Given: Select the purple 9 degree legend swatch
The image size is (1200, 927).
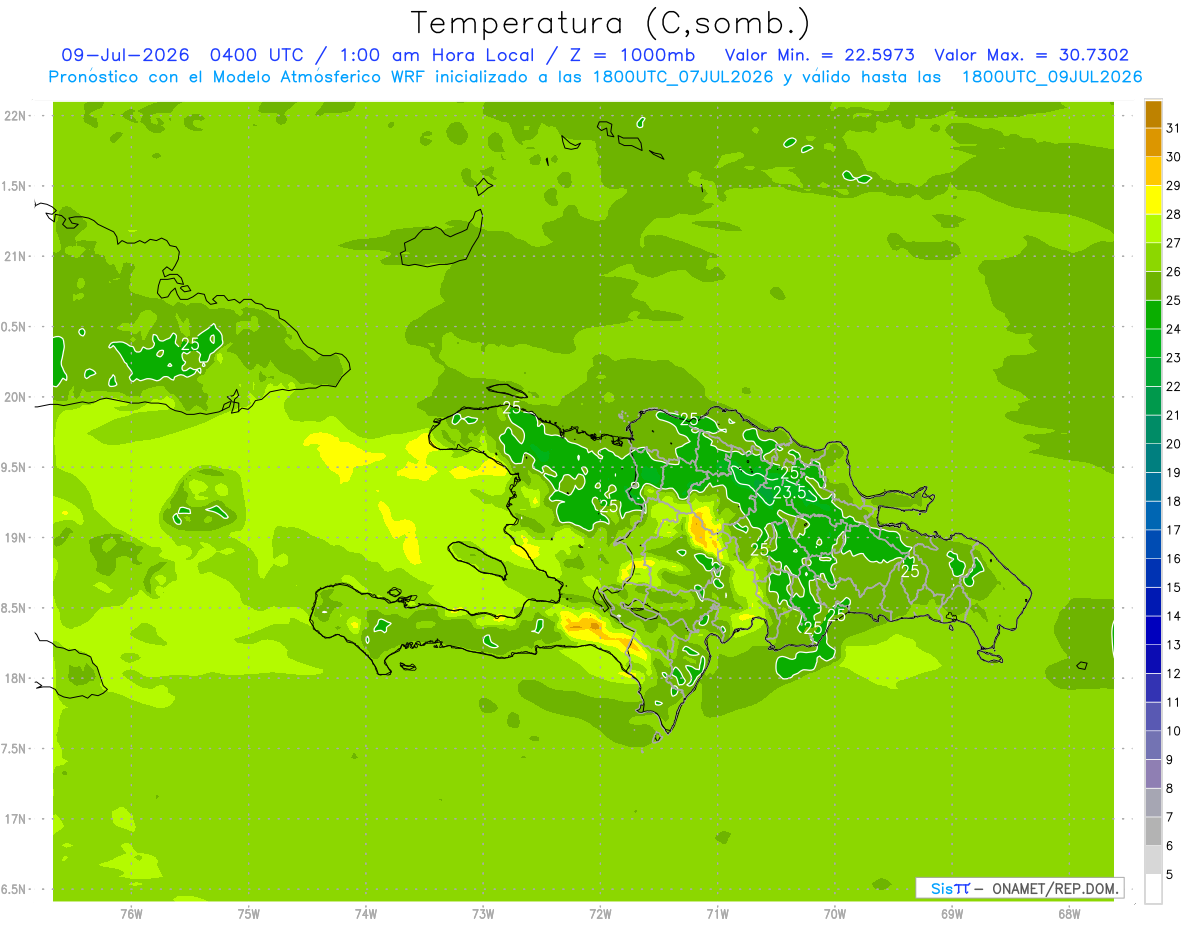Looking at the screenshot, I should (1153, 745).
